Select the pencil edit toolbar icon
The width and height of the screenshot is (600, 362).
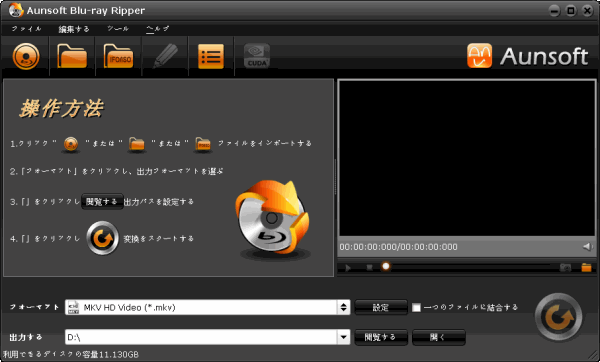165,56
